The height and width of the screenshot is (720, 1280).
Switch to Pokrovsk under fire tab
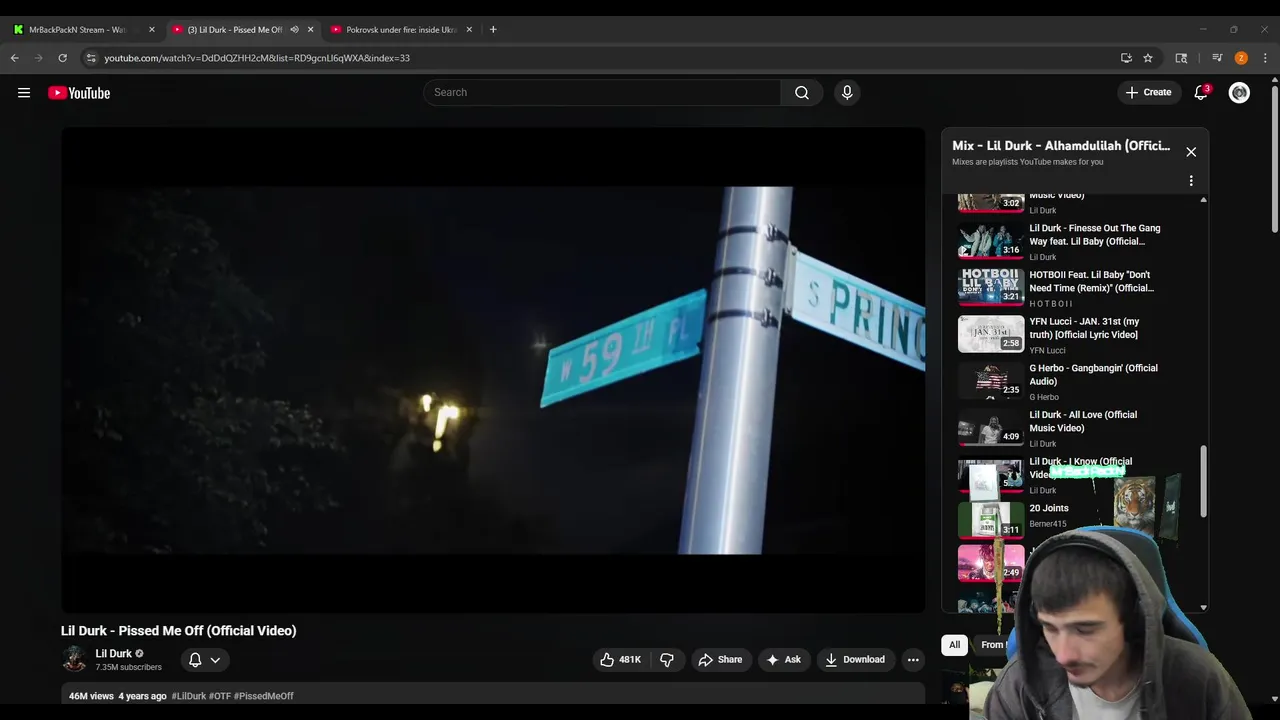click(x=401, y=30)
